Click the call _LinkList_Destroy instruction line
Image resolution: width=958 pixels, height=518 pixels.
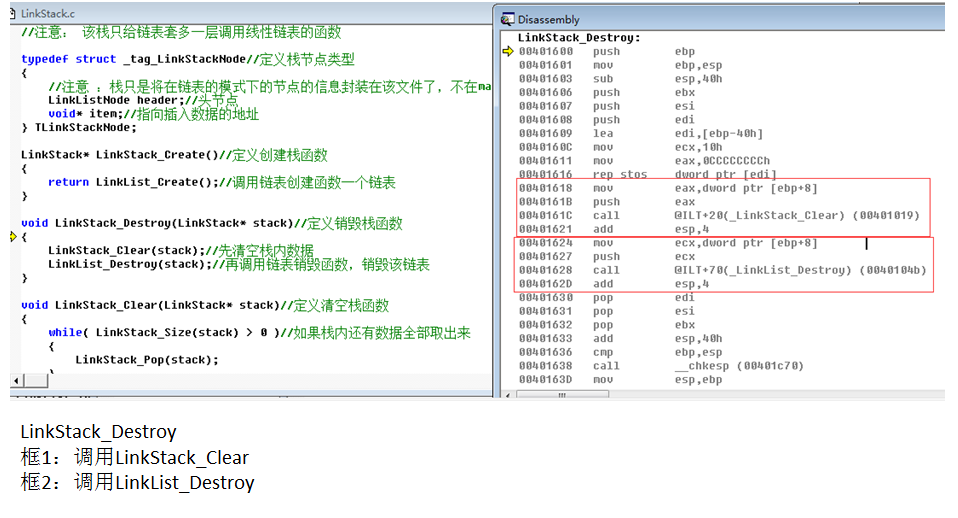[x=723, y=271]
